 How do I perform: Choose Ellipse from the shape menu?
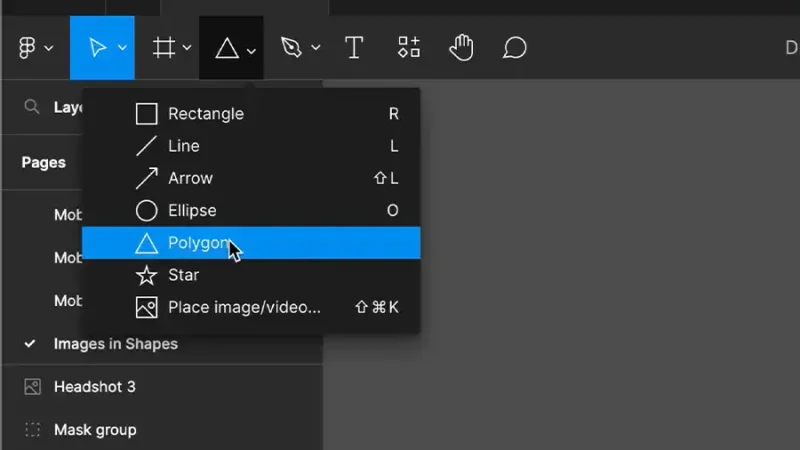(x=251, y=210)
